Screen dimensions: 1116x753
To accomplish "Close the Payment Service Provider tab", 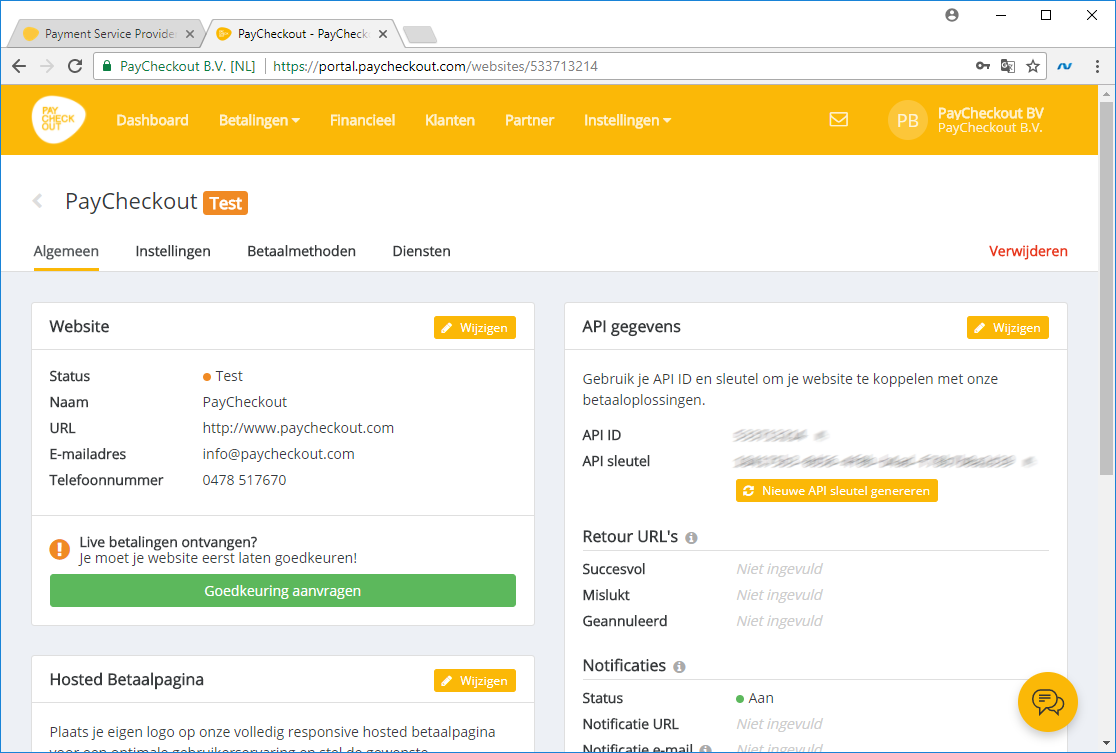I will (x=189, y=33).
